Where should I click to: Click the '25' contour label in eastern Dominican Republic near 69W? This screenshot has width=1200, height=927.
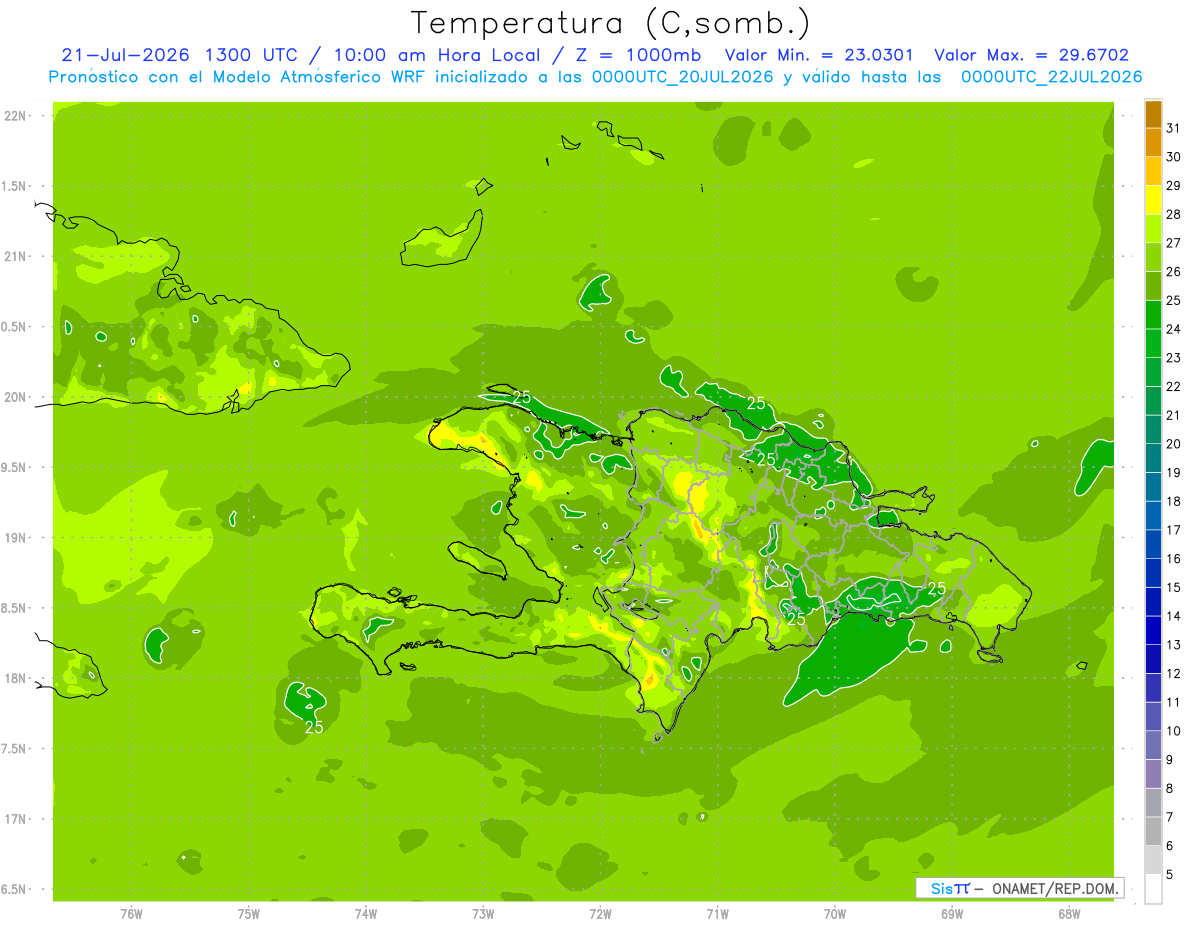937,588
